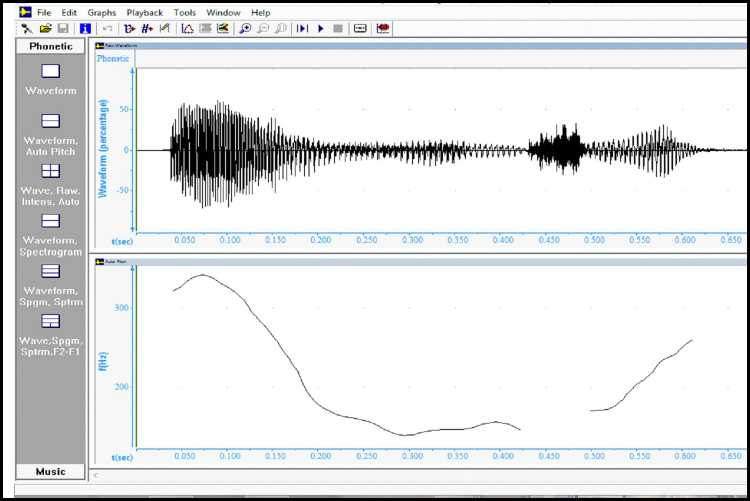Click the Phonetic panel header tab
The width and height of the screenshot is (750, 501).
pos(50,46)
